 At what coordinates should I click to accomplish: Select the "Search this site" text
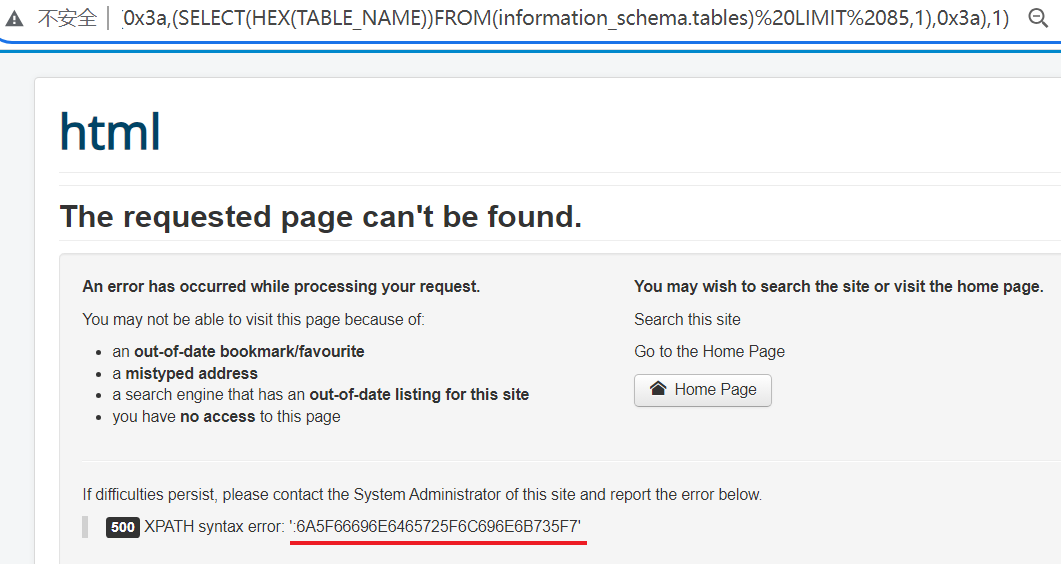(x=687, y=319)
